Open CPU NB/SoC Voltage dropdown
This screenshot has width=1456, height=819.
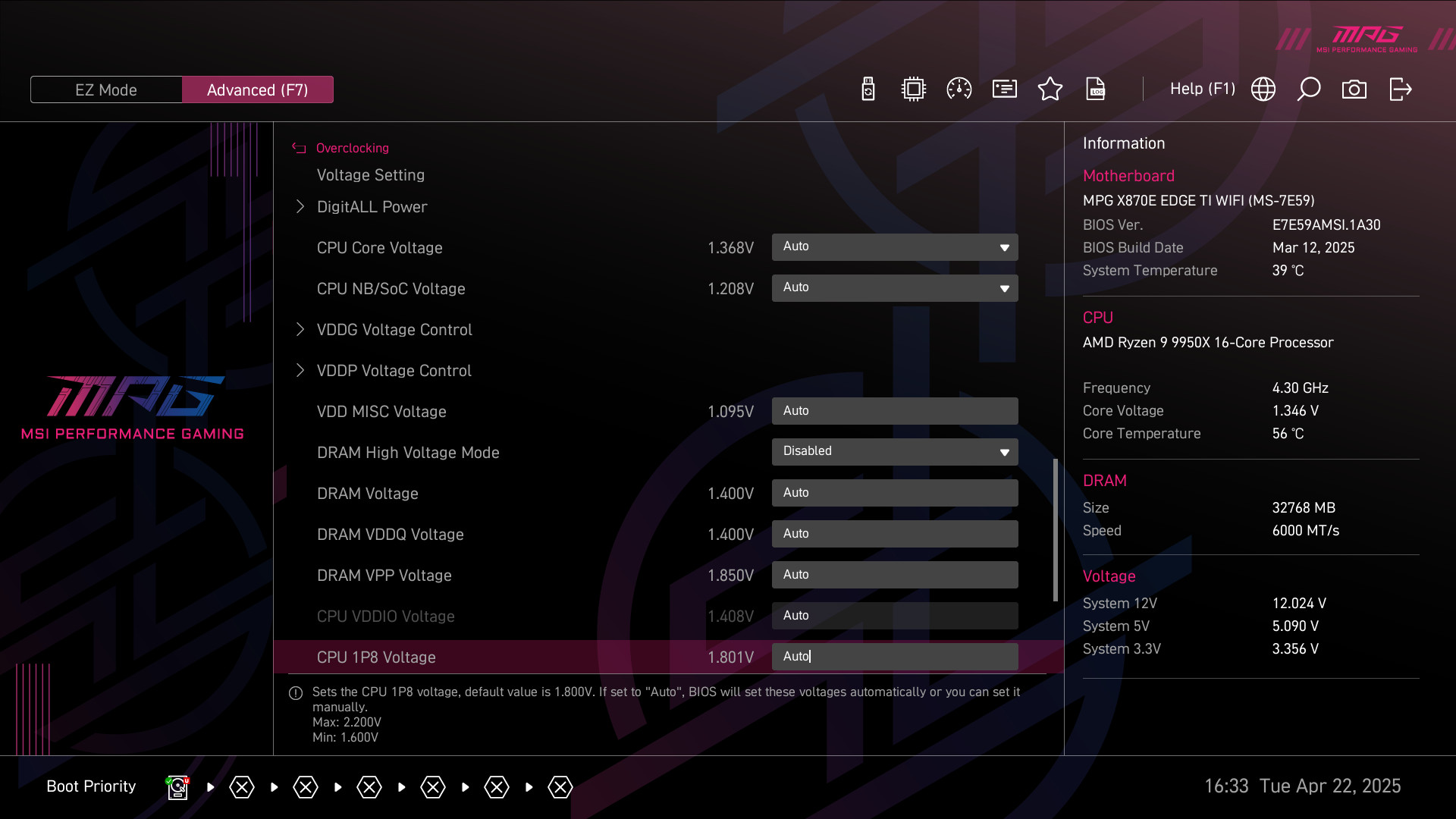[x=895, y=288]
